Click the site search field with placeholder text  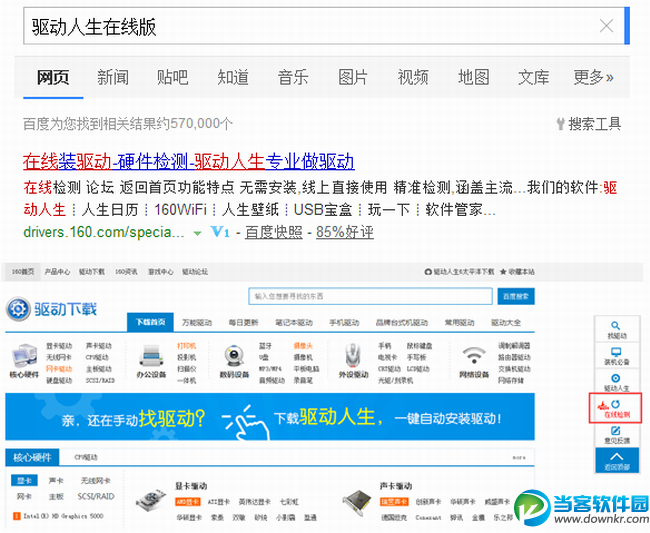(370, 296)
